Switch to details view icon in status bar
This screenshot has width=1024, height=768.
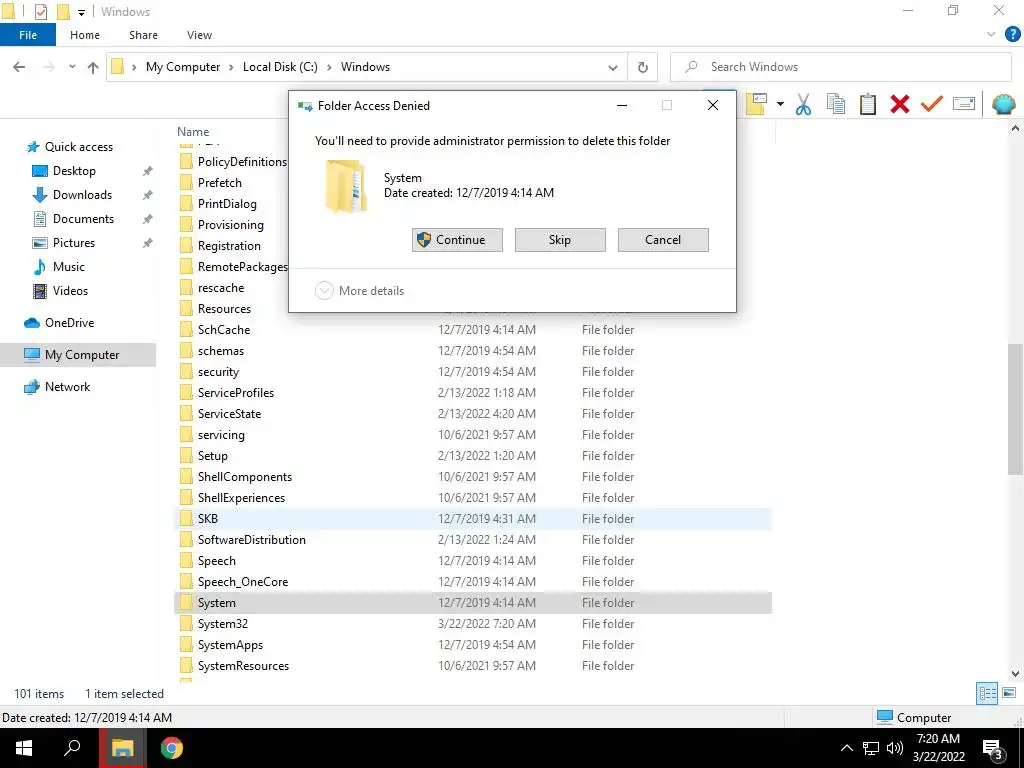[987, 694]
